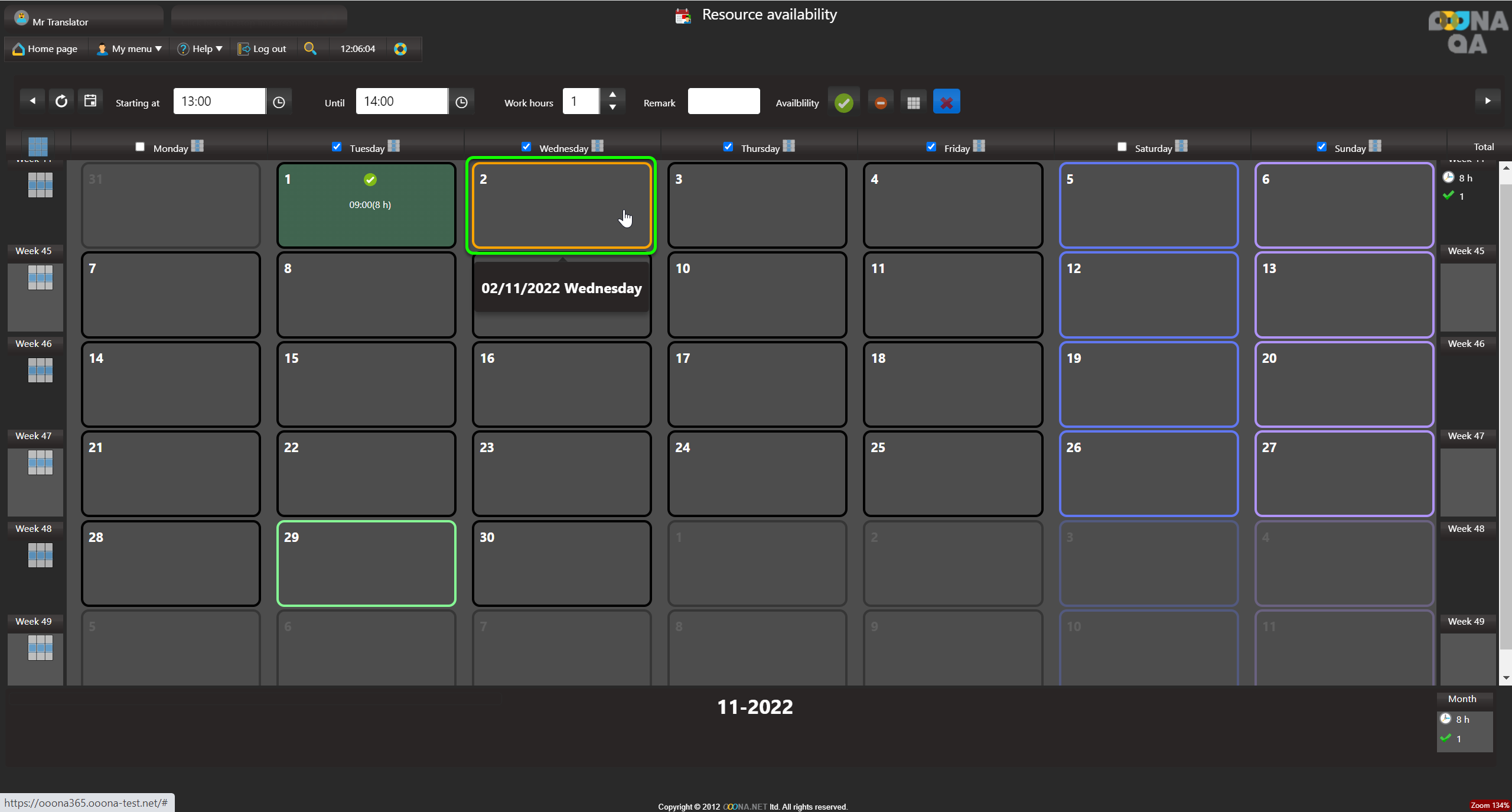The width and height of the screenshot is (1512, 812).
Task: Open the Help dropdown menu
Action: [x=200, y=48]
